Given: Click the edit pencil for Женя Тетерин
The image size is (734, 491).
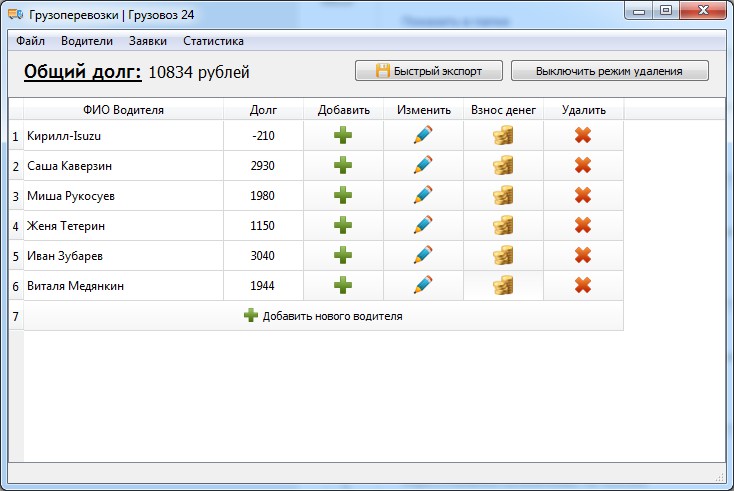Looking at the screenshot, I should tap(423, 225).
